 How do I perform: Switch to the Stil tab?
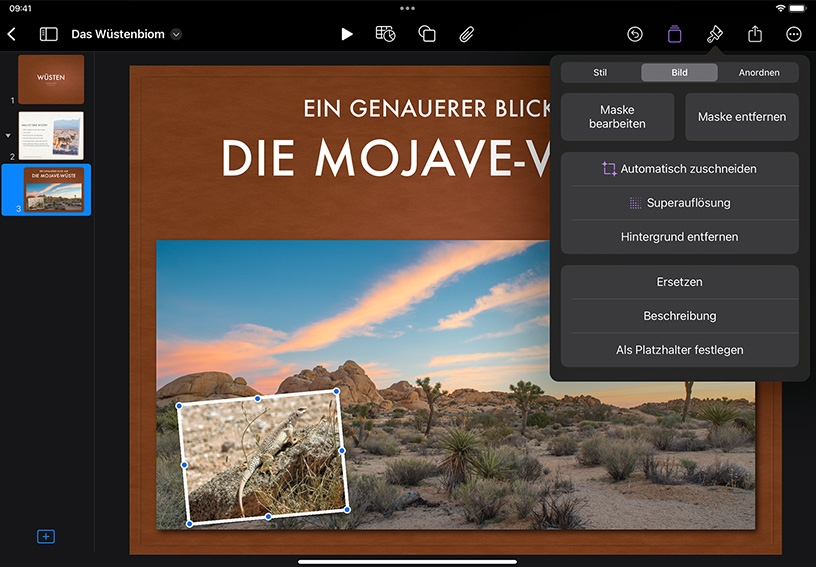point(600,72)
